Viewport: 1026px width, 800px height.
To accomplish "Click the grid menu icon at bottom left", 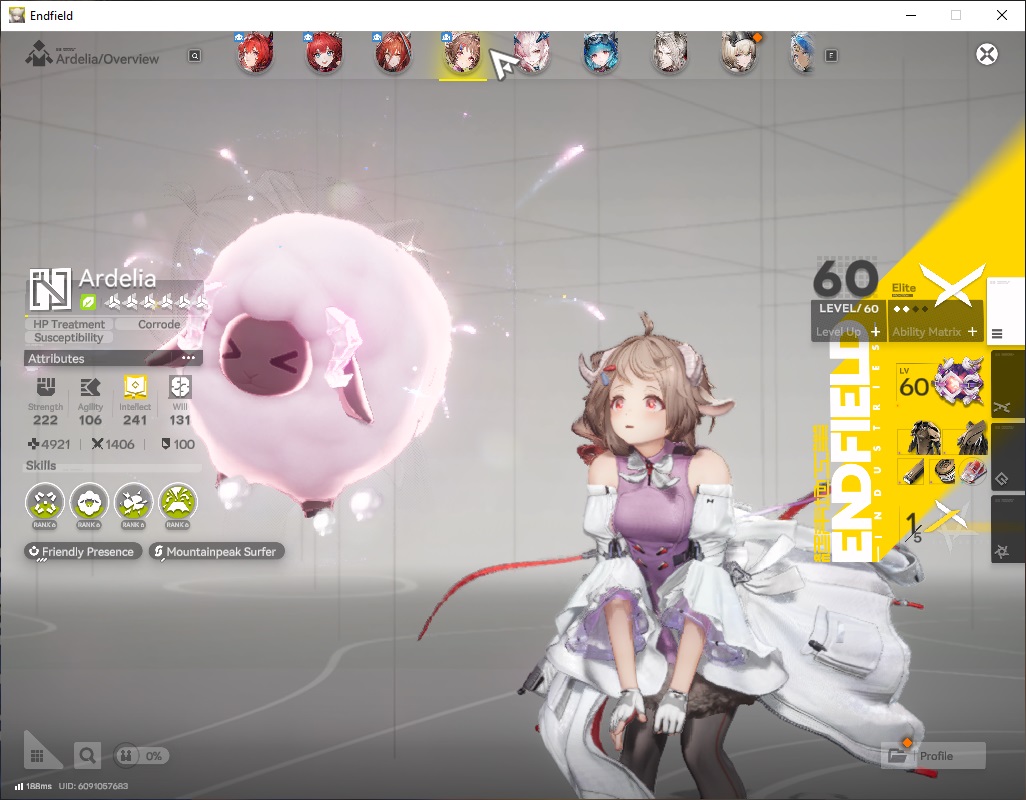I will point(37,756).
